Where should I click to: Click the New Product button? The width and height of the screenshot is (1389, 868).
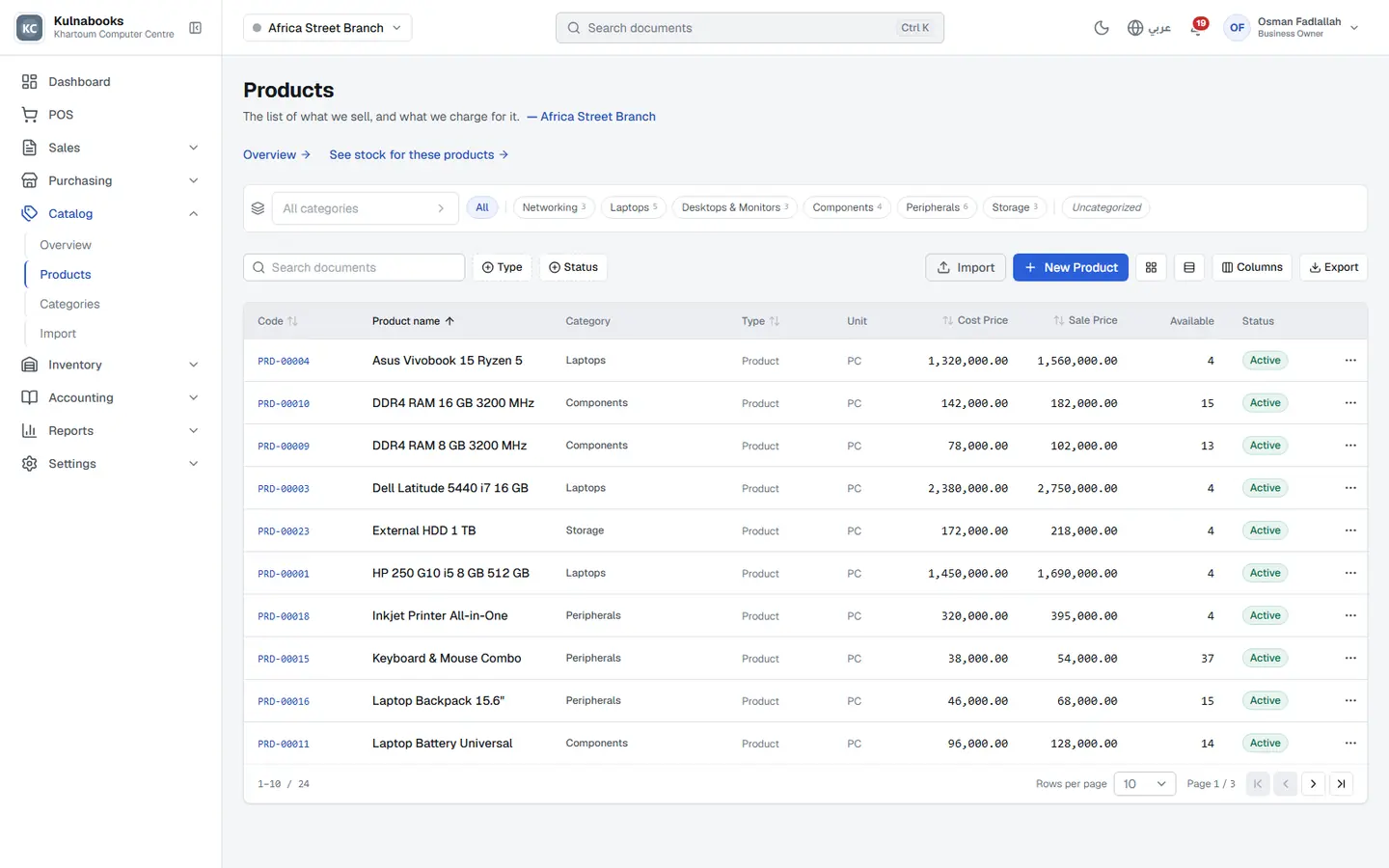(x=1072, y=267)
